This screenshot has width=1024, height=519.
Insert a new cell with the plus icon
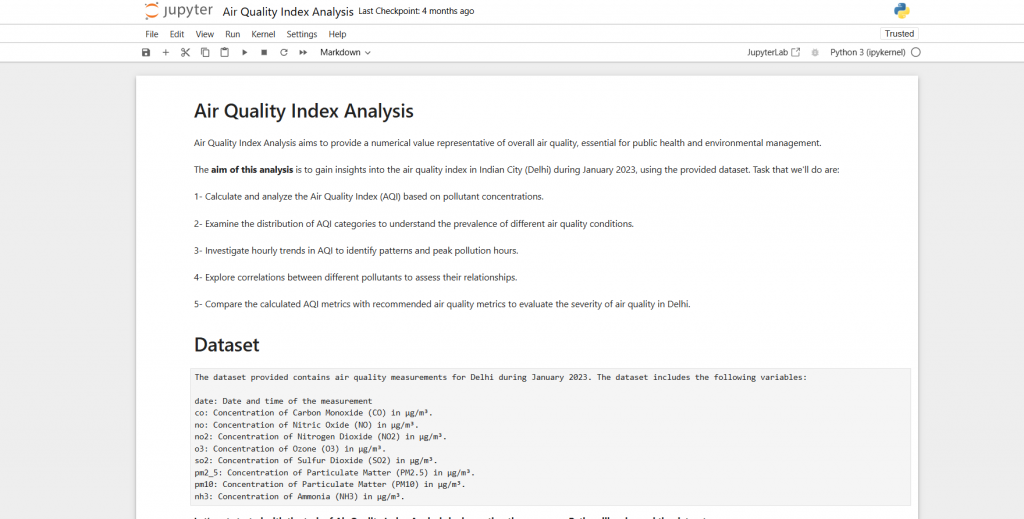click(x=166, y=52)
